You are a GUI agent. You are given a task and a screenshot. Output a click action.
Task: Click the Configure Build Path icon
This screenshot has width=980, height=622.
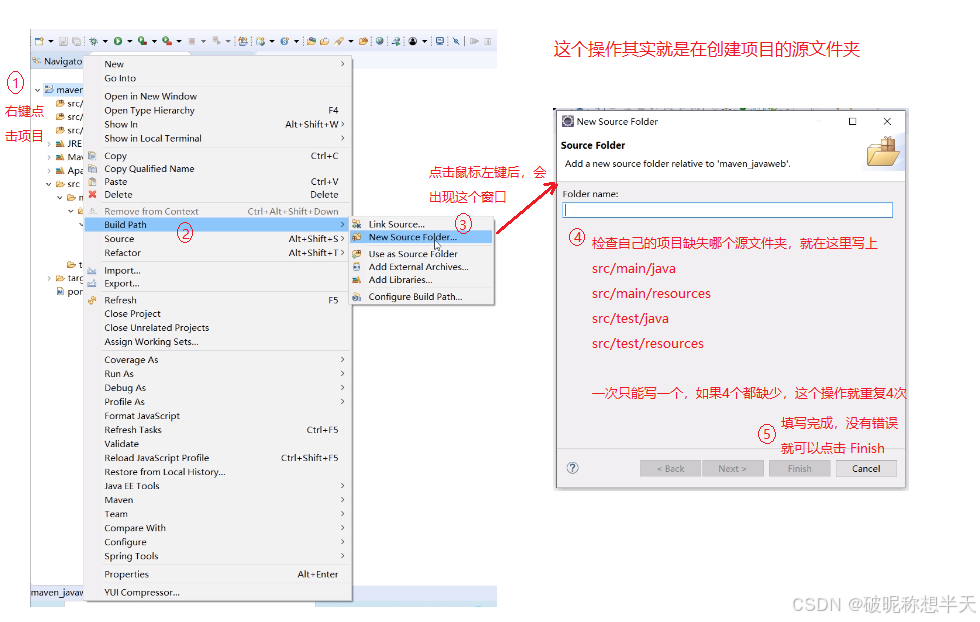coord(356,297)
